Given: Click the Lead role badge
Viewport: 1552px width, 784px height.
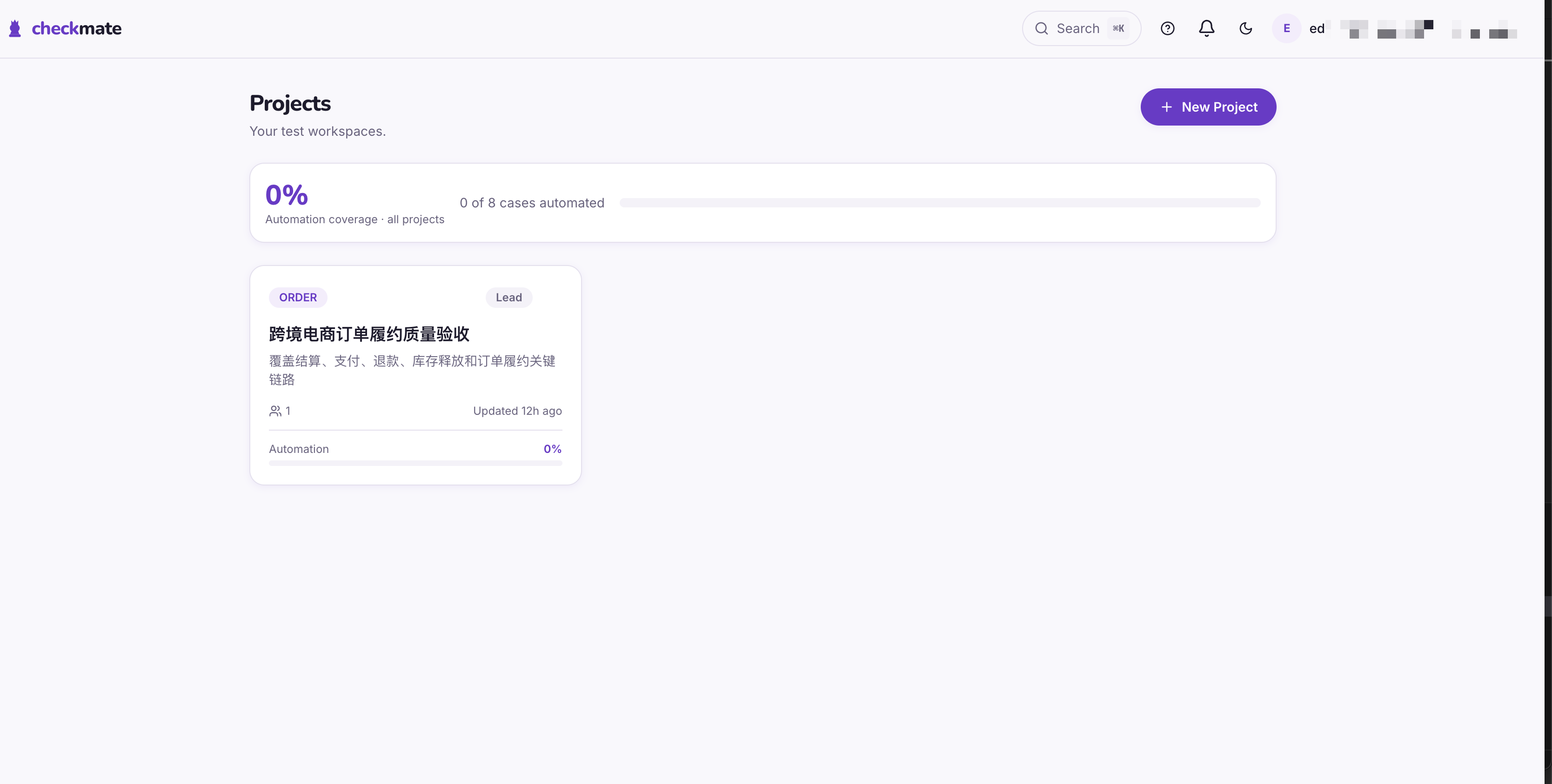Looking at the screenshot, I should click(x=508, y=298).
